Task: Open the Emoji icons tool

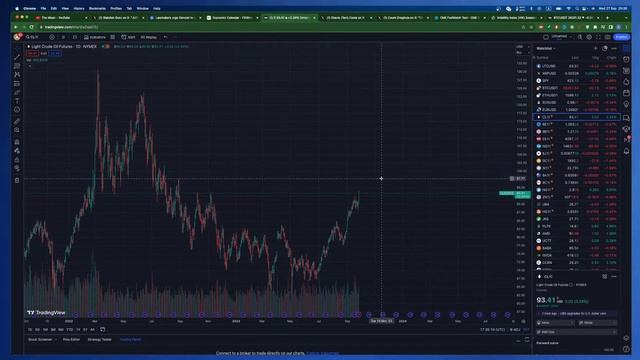Action: (x=17, y=110)
